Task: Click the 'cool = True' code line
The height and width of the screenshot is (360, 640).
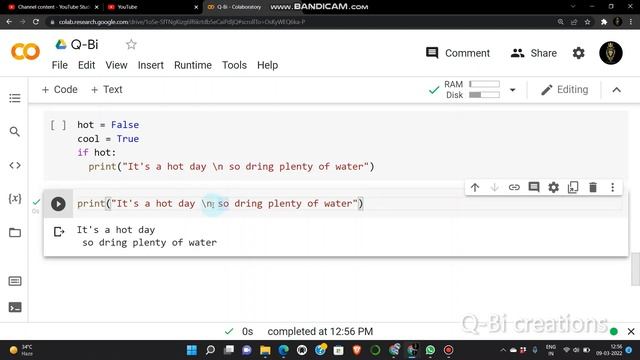Action: [108, 139]
